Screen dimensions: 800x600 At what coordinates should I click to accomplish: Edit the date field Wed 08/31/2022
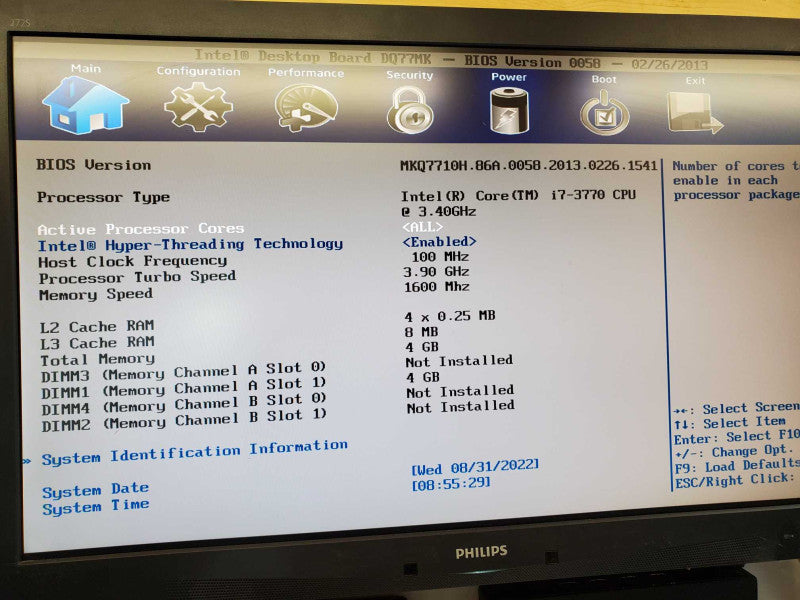click(x=475, y=467)
